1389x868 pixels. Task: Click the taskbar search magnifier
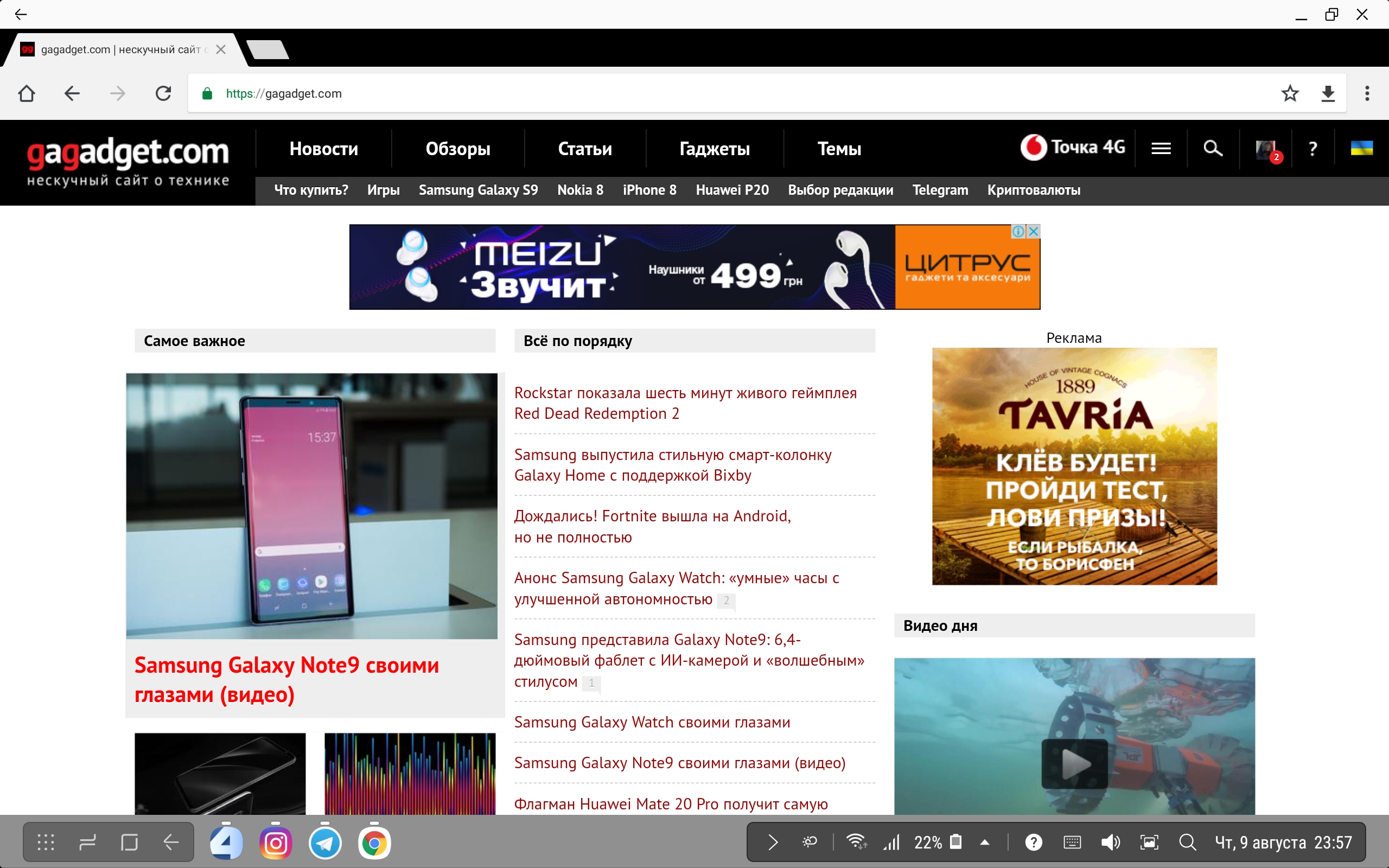(x=1188, y=842)
